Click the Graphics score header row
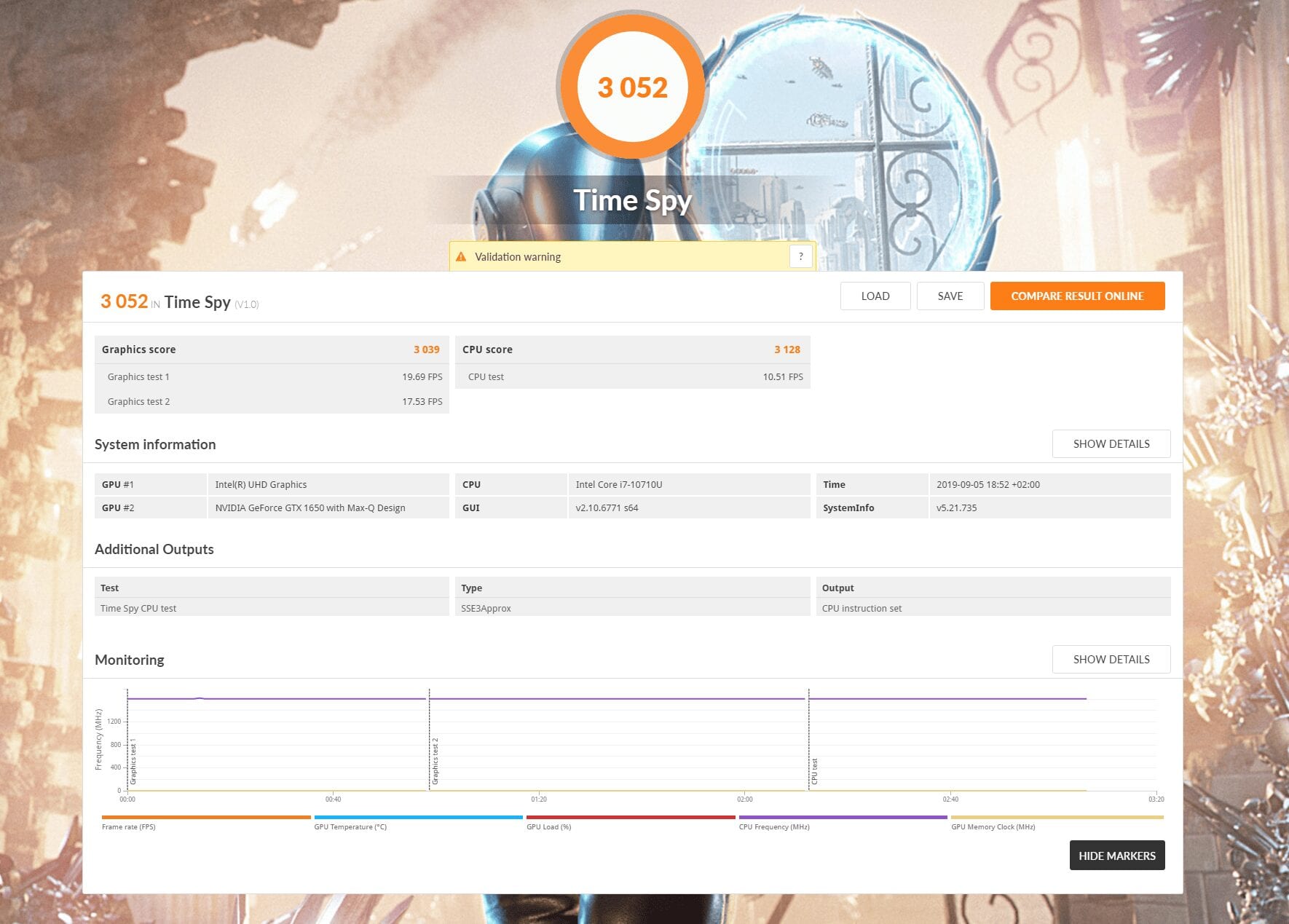This screenshot has width=1289, height=924. tap(271, 350)
